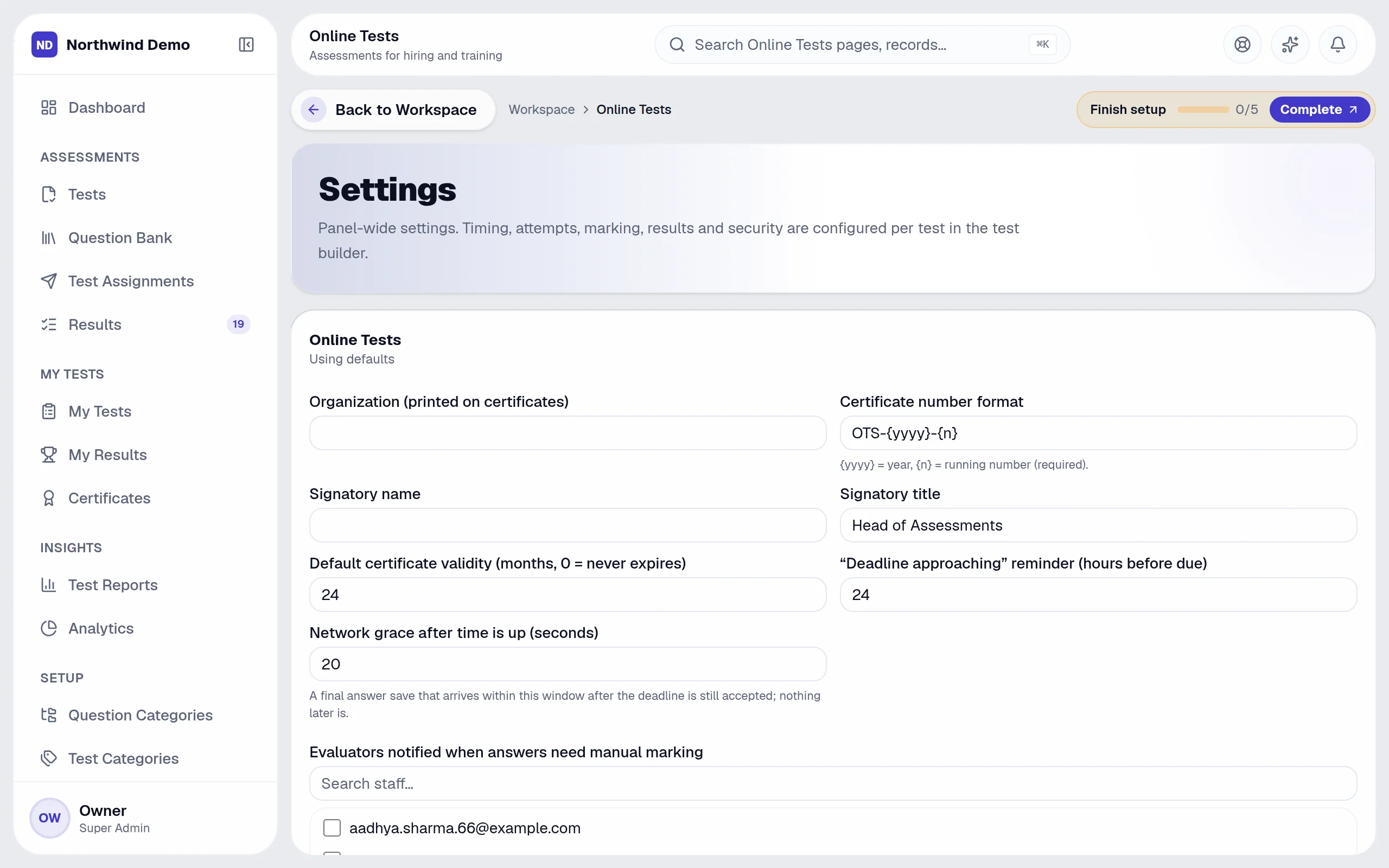The image size is (1389, 868).
Task: Click the Default certificate validity field
Action: (568, 595)
